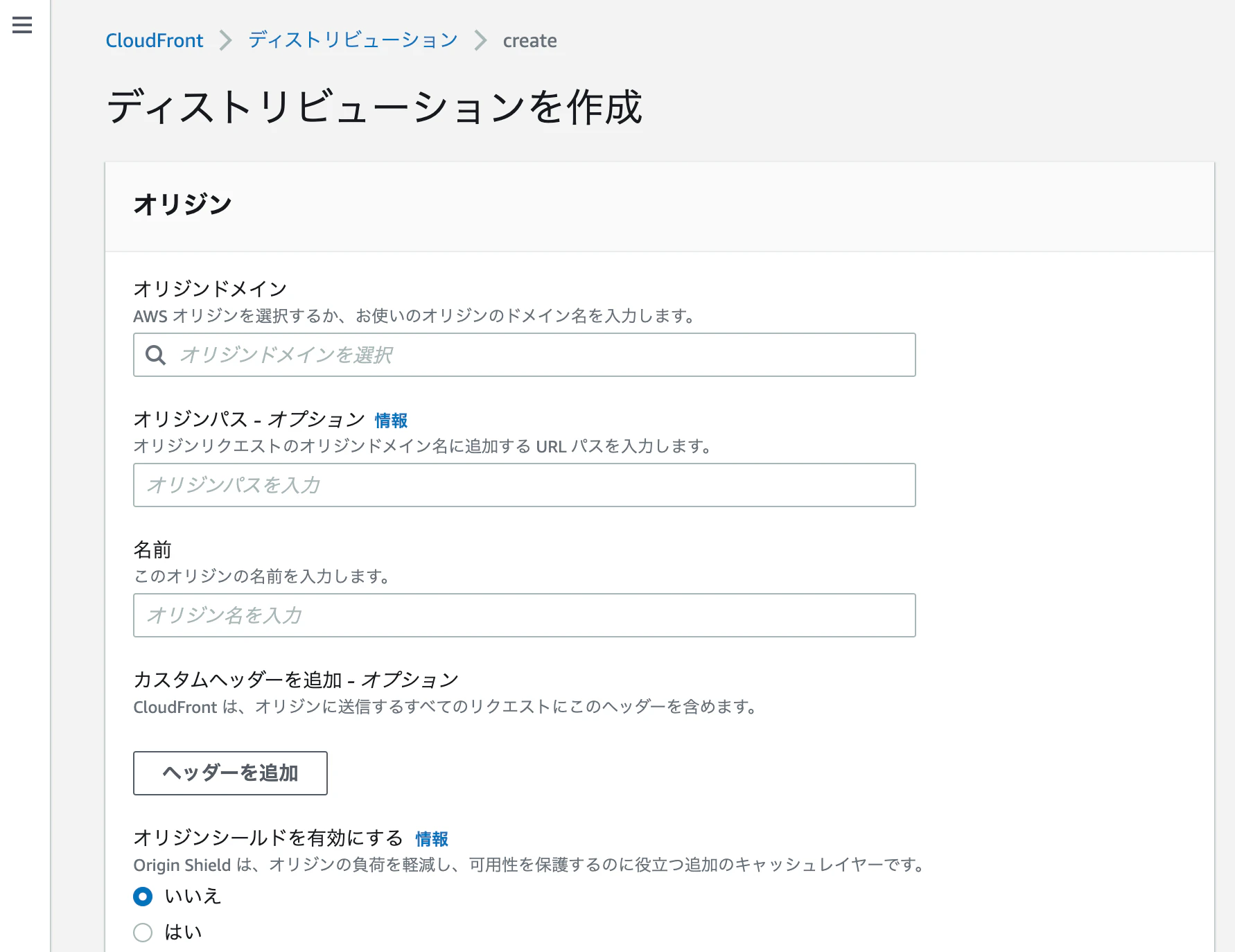Click the オリジンドメイン field label

coord(210,289)
